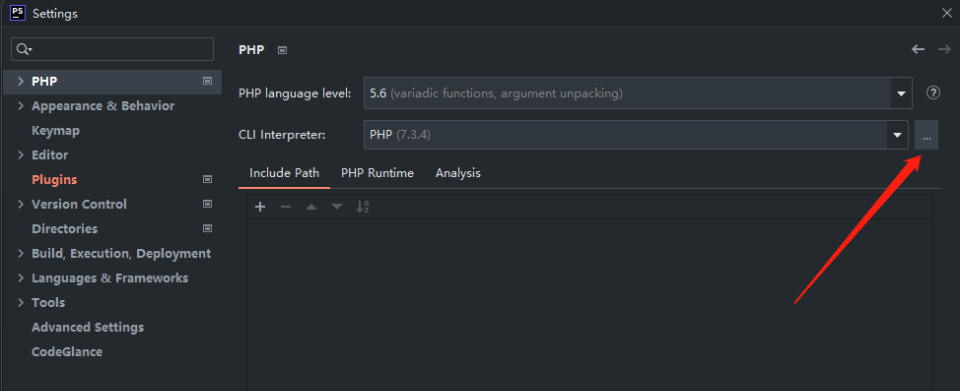Switch to the Include Path tab

click(x=284, y=173)
